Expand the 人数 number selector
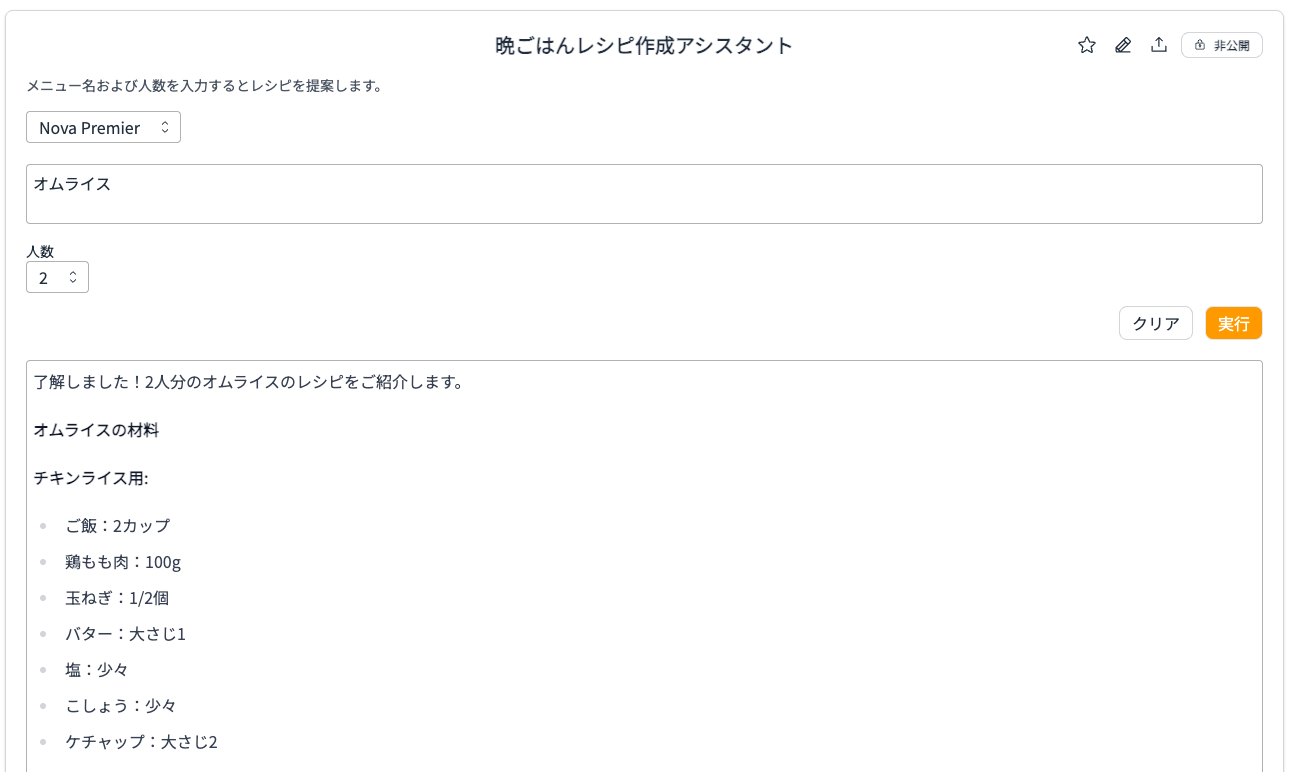The width and height of the screenshot is (1289, 772). click(57, 277)
